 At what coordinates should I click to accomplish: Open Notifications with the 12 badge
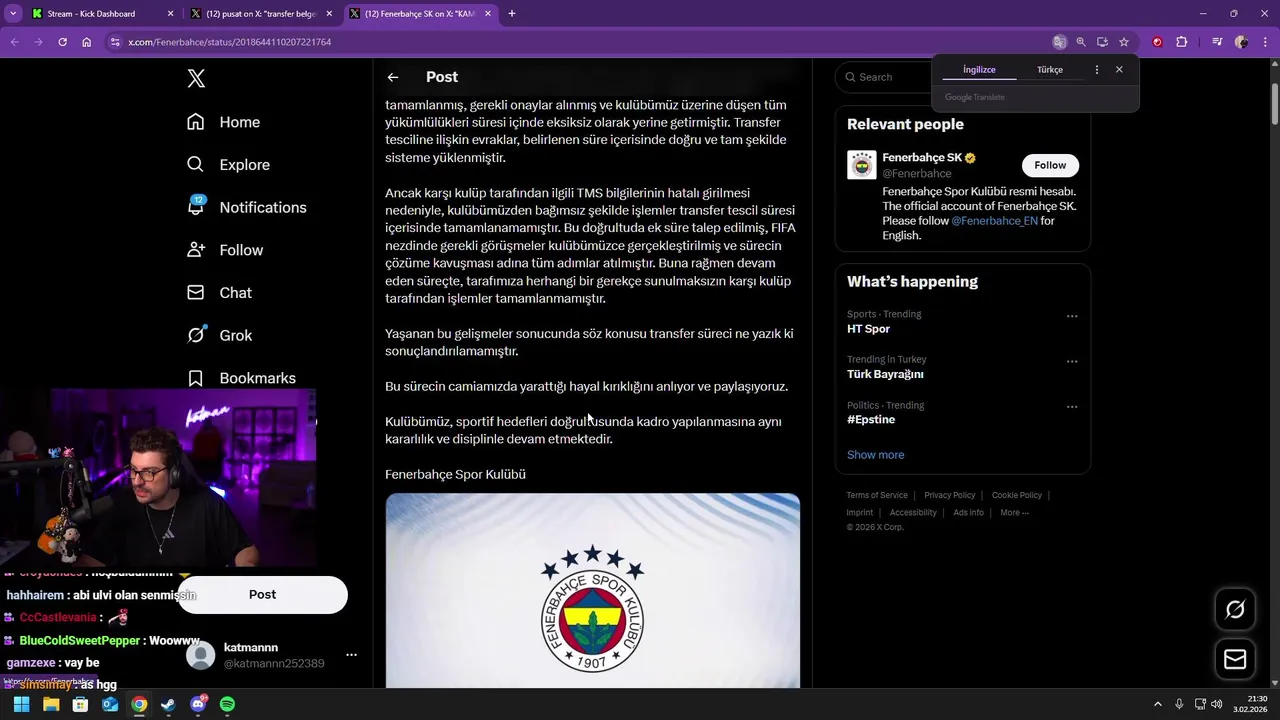[x=246, y=207]
